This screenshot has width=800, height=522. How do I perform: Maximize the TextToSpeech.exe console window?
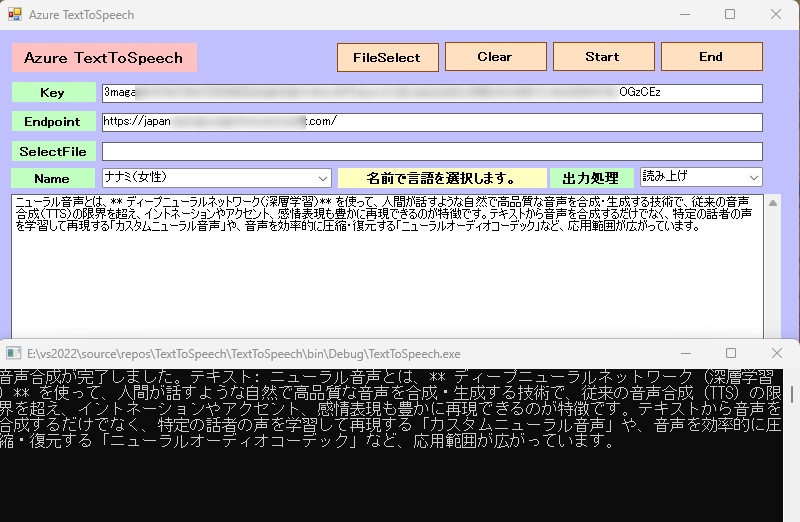pos(731,354)
